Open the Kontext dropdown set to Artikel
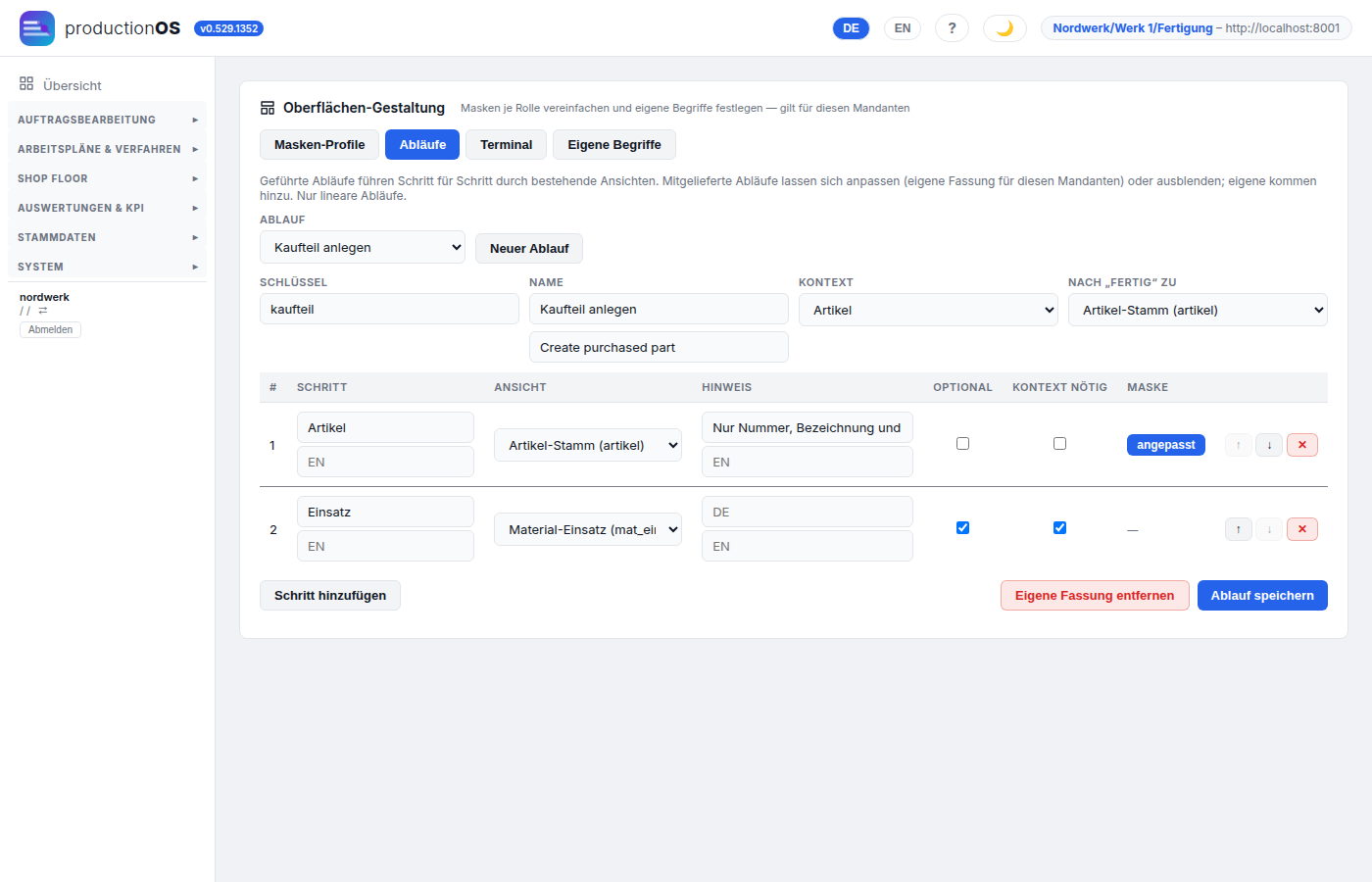Screen dimensions: 1372x882 point(928,310)
